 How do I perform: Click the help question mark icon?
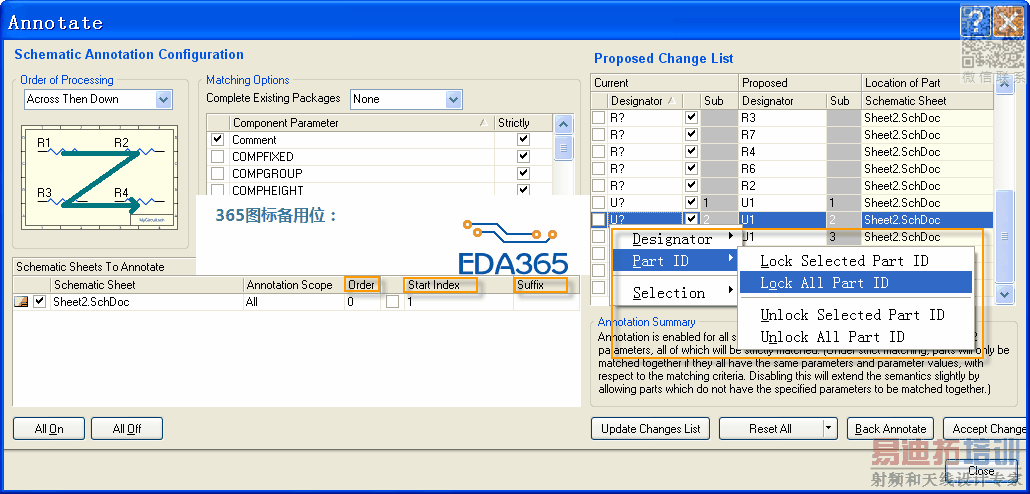975,24
